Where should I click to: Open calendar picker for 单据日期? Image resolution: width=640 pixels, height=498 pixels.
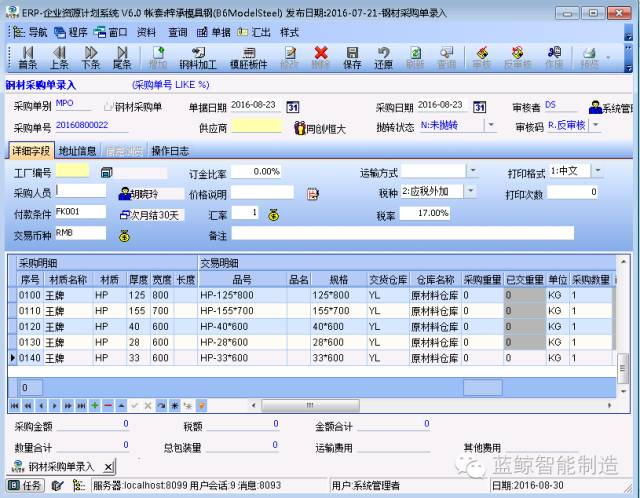click(293, 107)
